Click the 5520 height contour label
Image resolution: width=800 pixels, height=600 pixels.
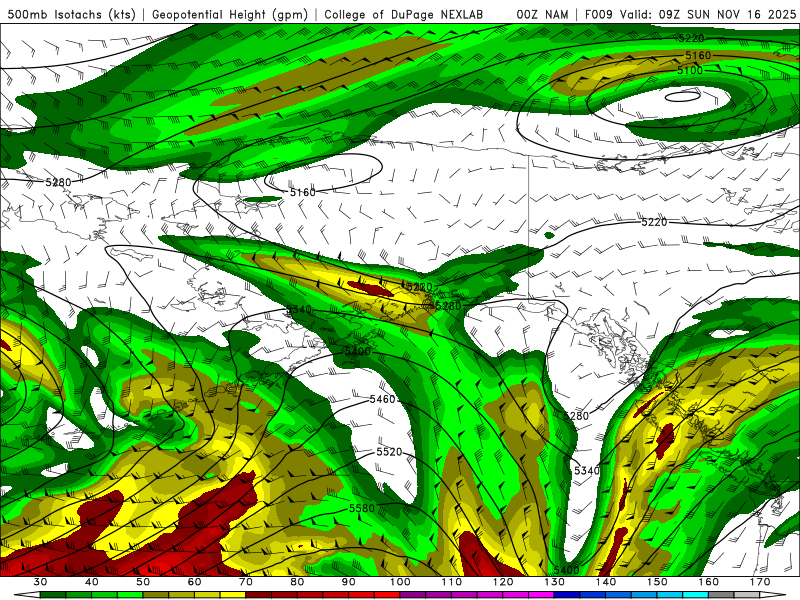[389, 452]
